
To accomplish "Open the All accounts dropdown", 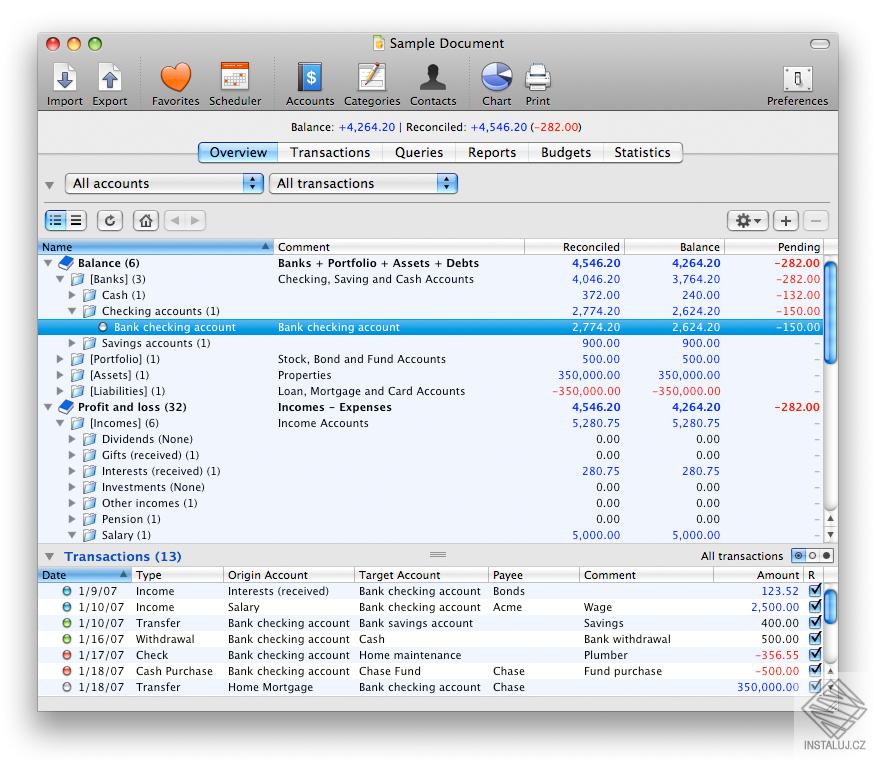I will 165,184.
